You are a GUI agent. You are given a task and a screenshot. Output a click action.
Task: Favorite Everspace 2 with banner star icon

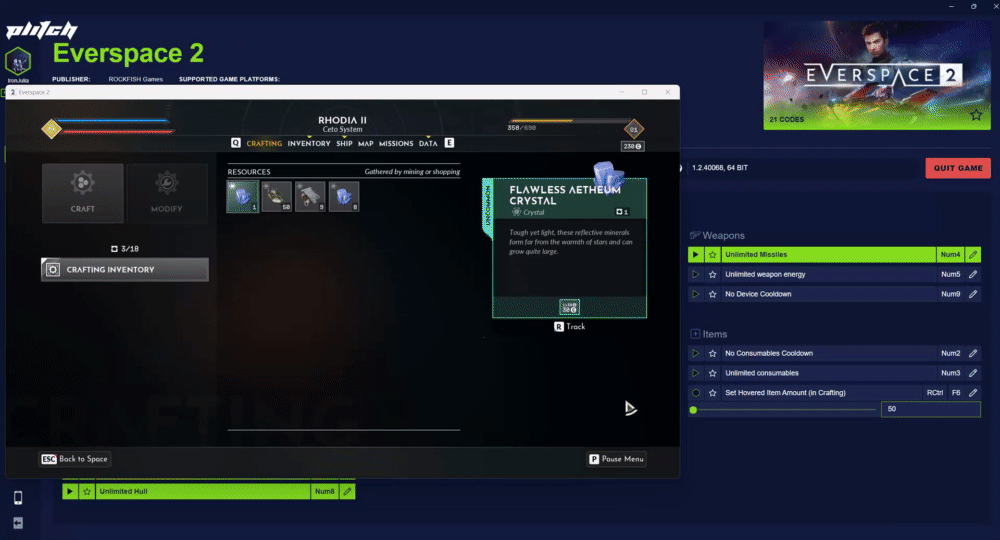pos(976,115)
